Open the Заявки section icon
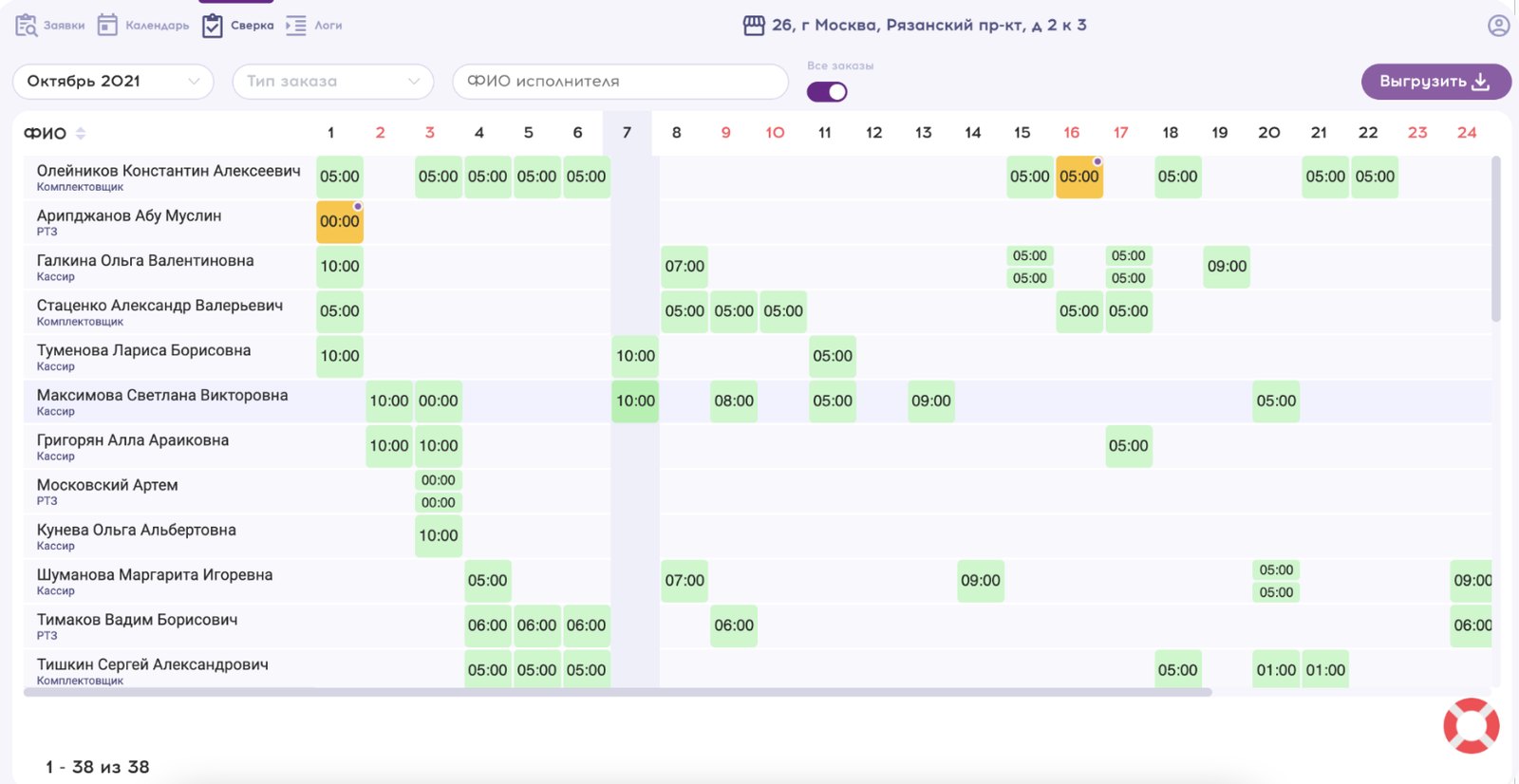The width and height of the screenshot is (1519, 784). 26,26
